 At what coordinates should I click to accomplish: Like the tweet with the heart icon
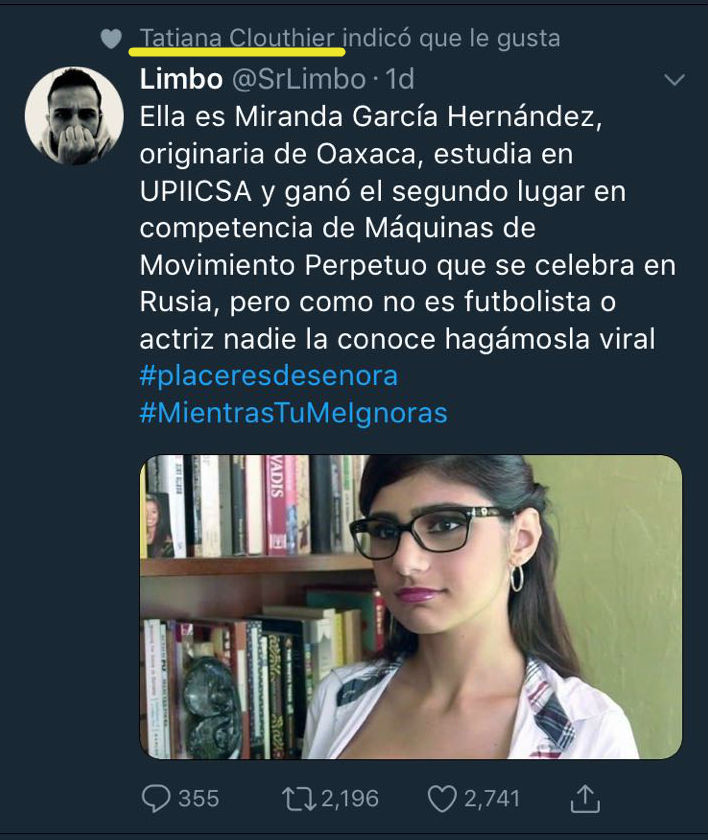442,799
